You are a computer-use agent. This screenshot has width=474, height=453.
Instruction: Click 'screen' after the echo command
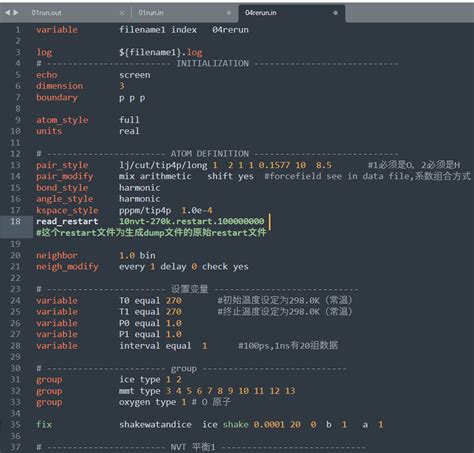135,75
